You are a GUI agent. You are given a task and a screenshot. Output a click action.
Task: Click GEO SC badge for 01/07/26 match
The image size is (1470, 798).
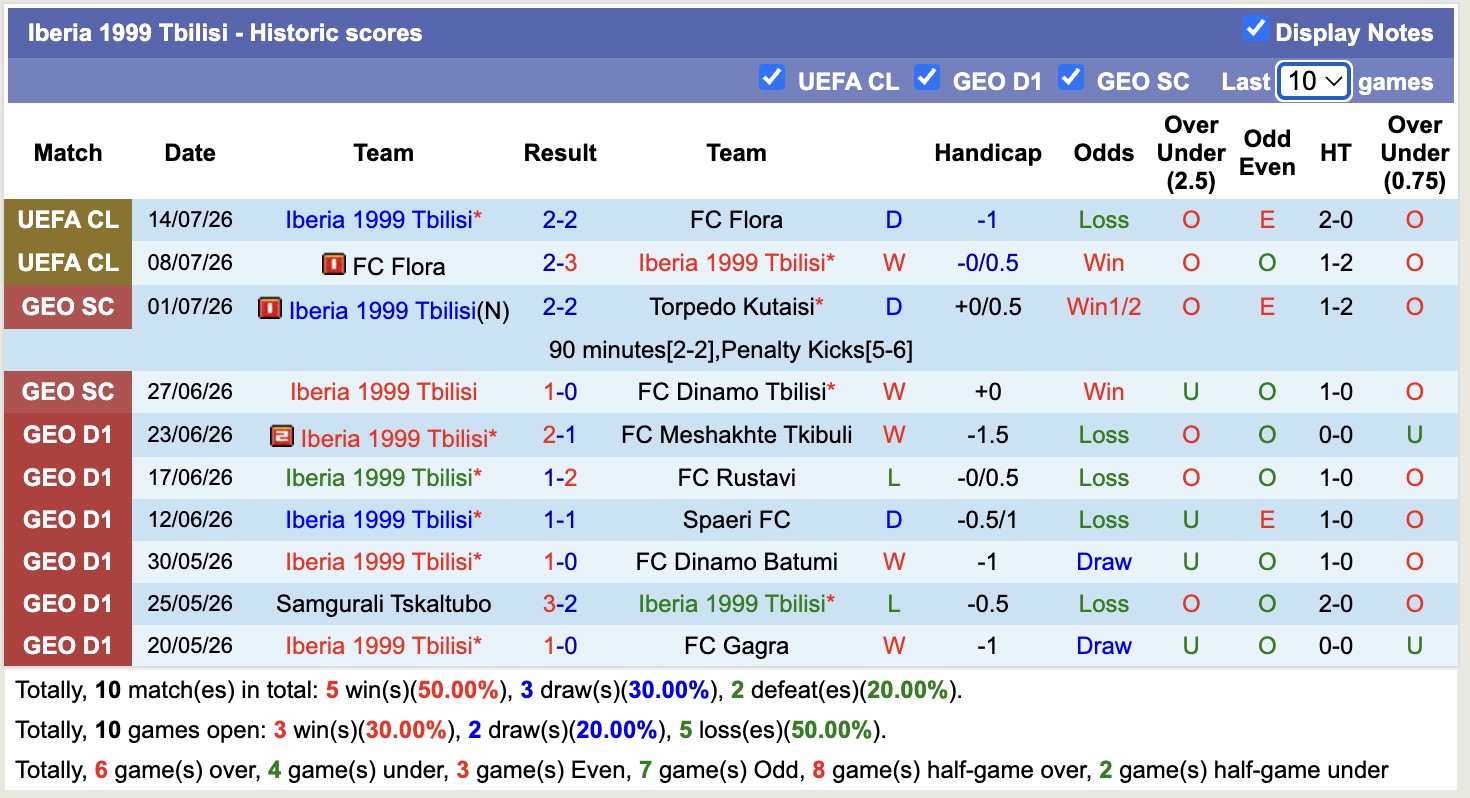point(68,306)
